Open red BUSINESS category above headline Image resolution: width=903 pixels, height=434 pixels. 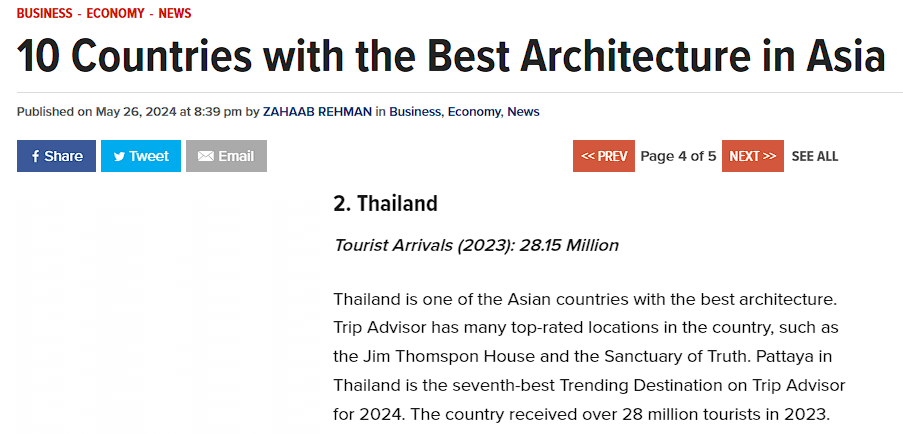coord(45,13)
